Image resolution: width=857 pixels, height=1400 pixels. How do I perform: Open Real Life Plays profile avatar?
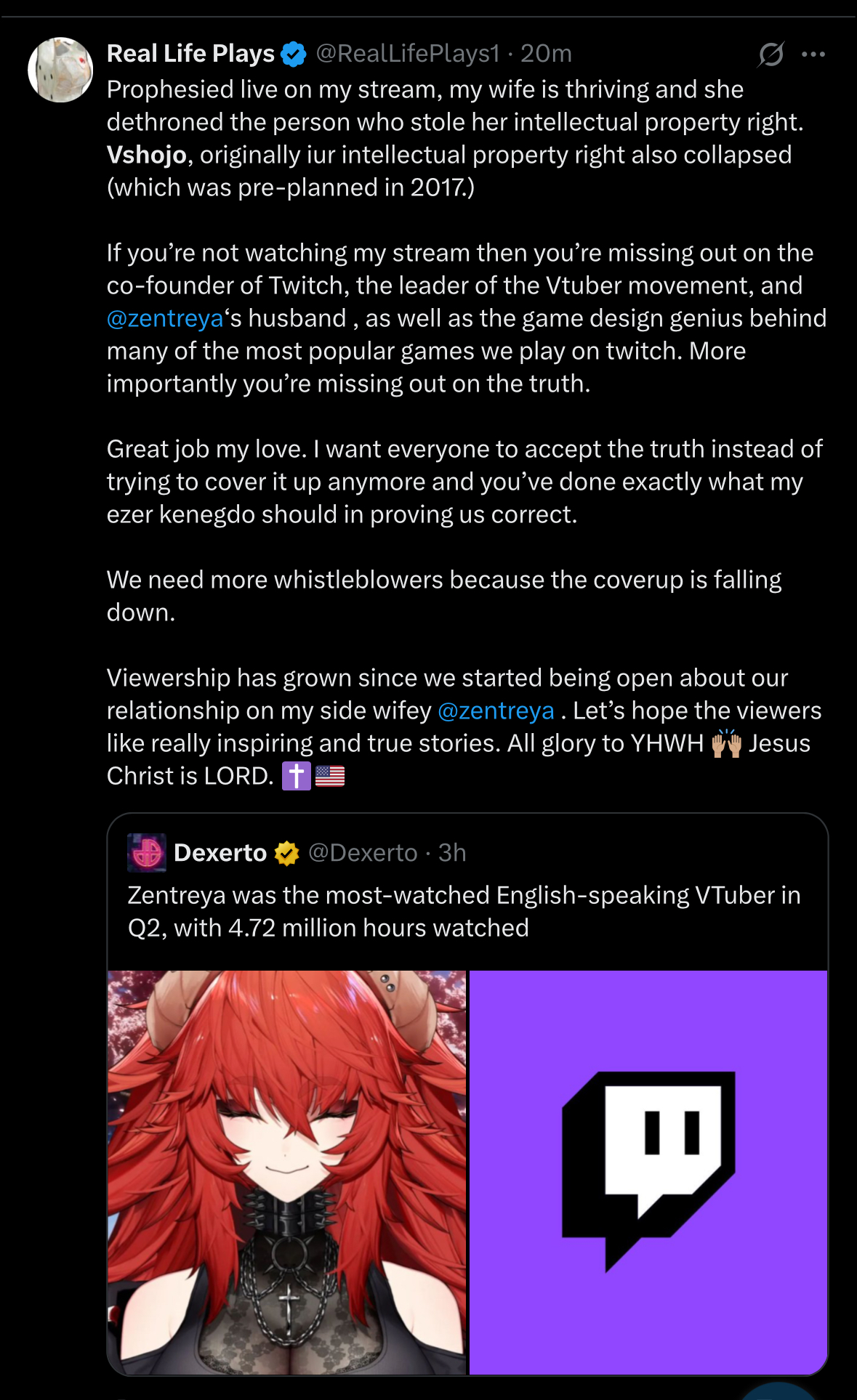[x=60, y=70]
